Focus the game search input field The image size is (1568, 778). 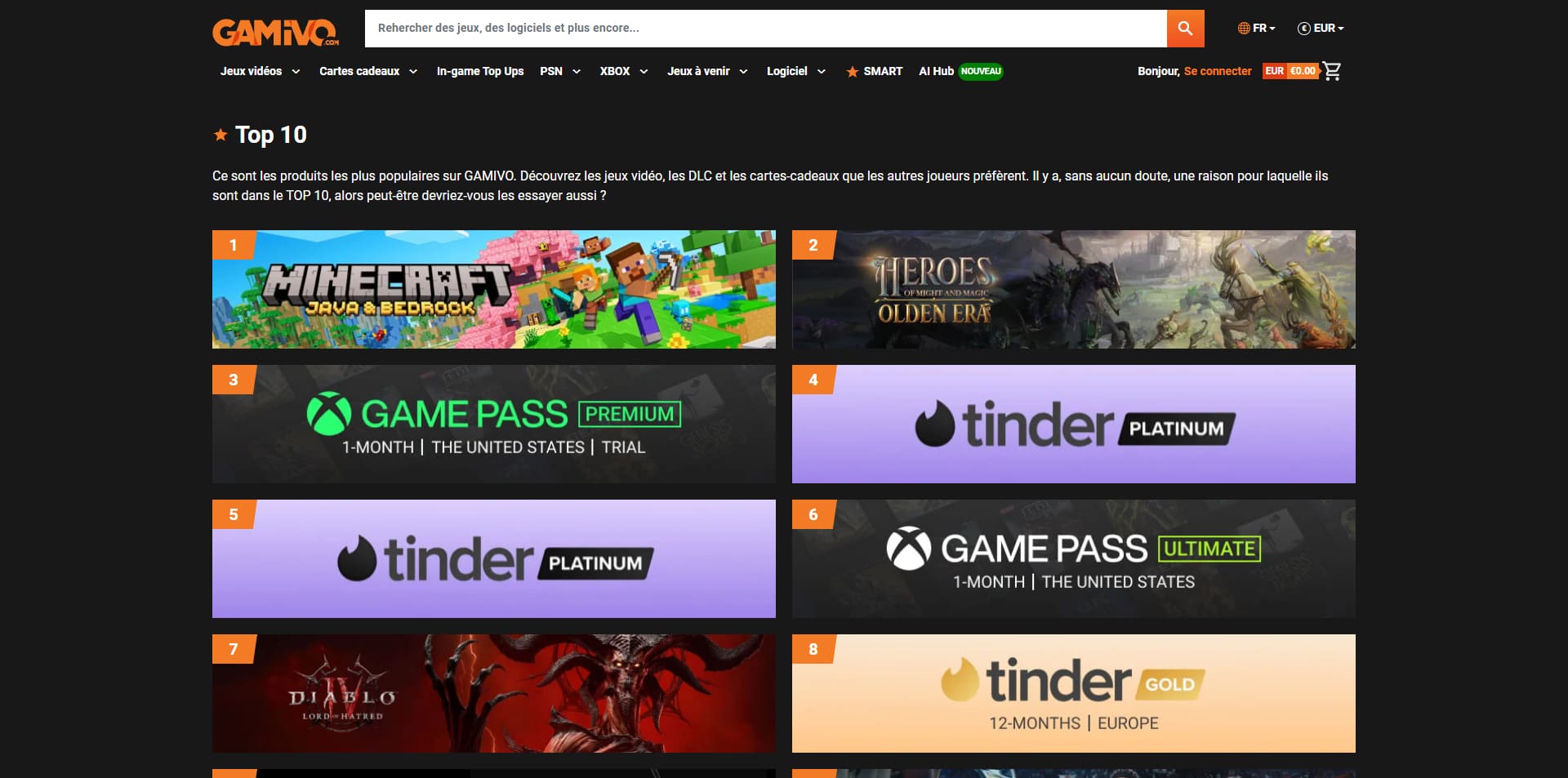point(765,29)
